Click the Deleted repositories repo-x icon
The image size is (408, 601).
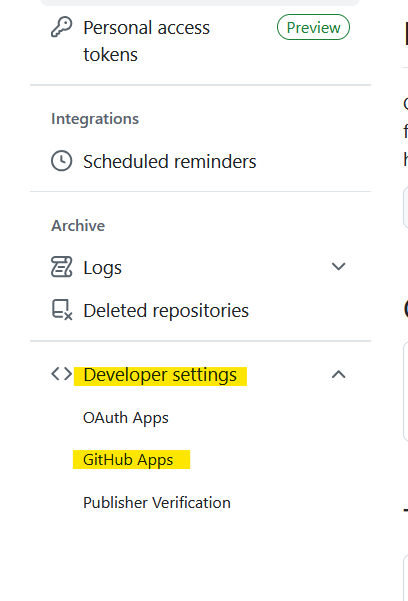[x=62, y=310]
